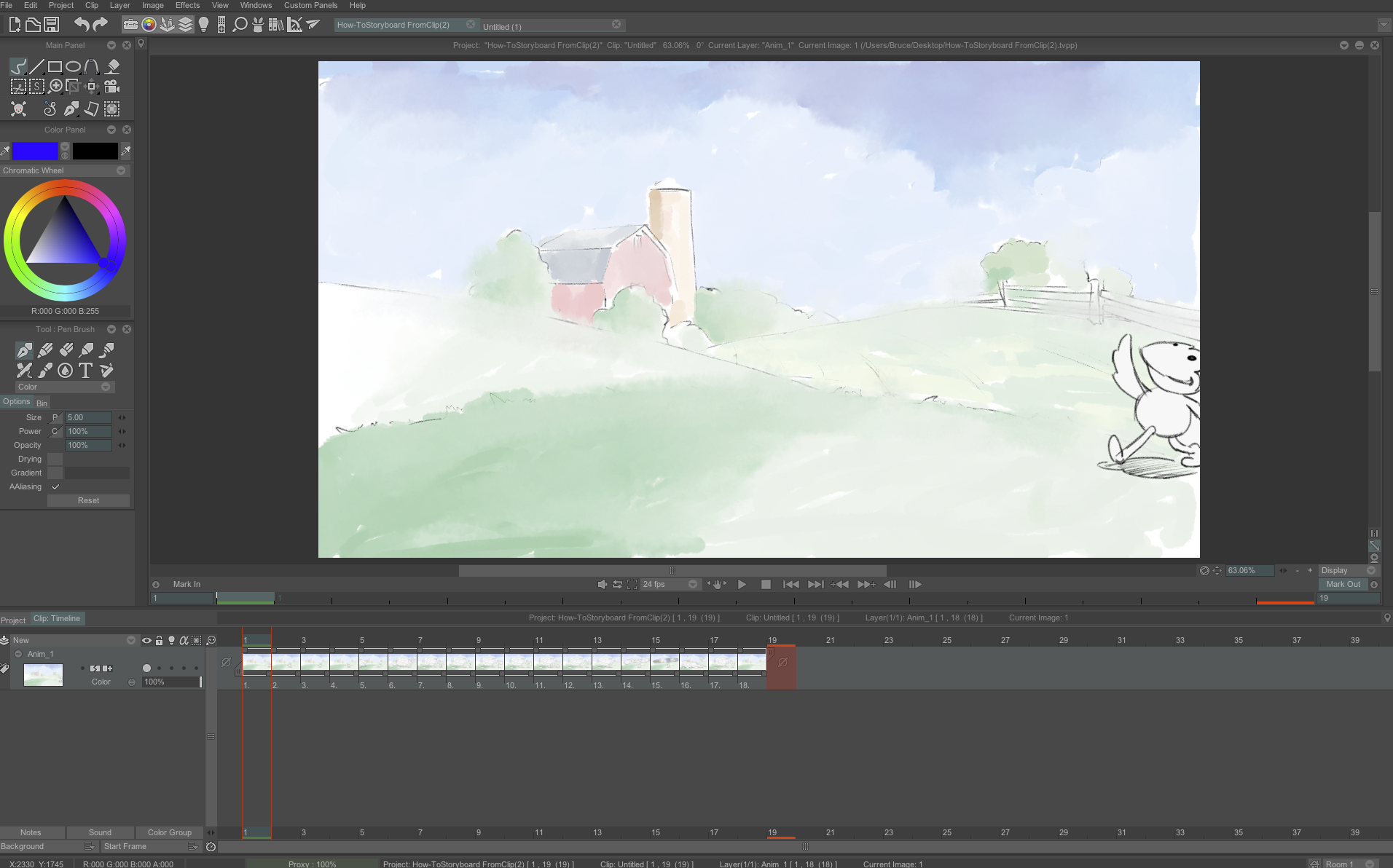
Task: Select the camera tool in Main Panel
Action: pos(111,87)
